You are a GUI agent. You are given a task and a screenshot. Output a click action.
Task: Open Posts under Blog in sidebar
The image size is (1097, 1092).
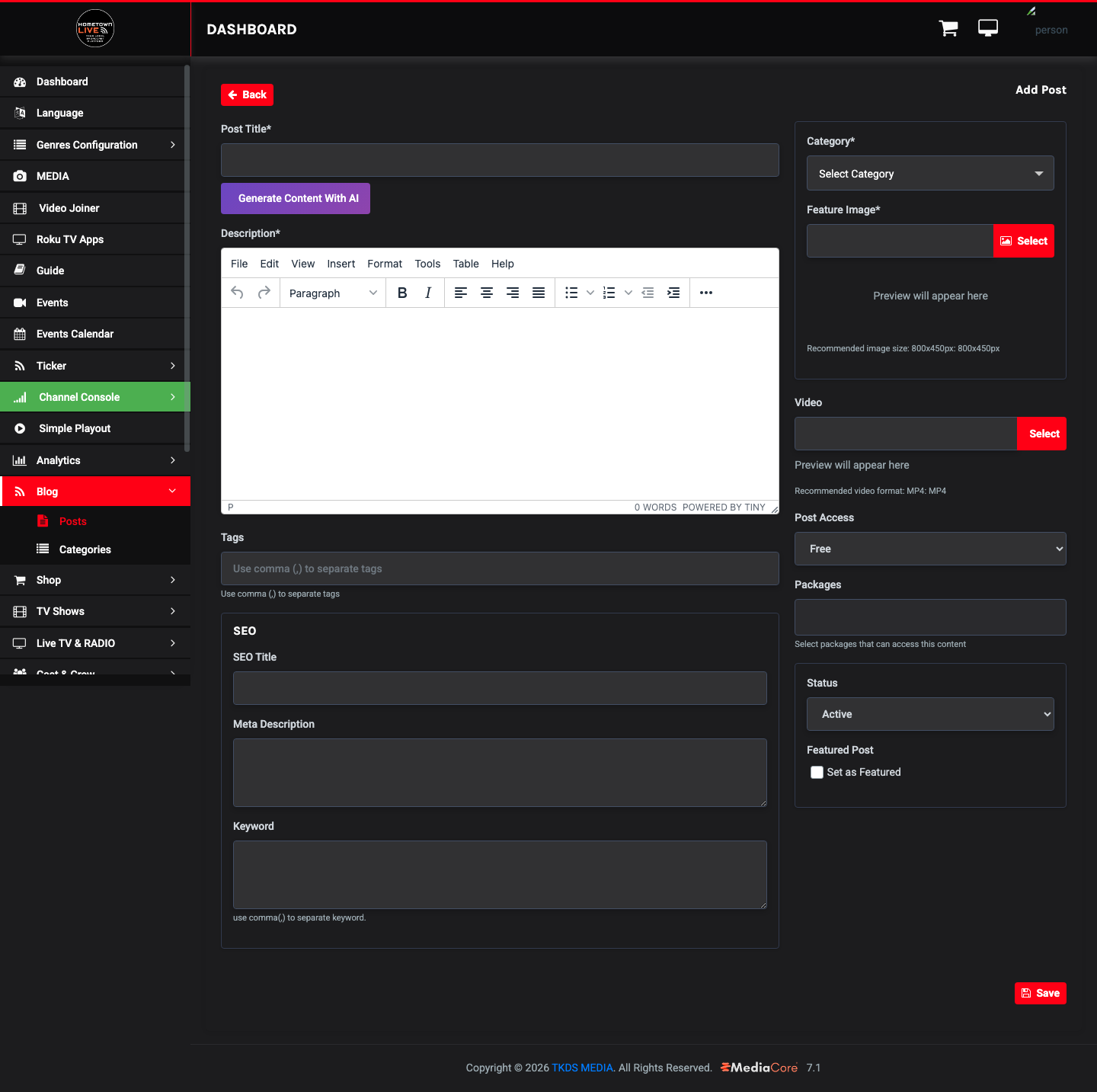[73, 521]
